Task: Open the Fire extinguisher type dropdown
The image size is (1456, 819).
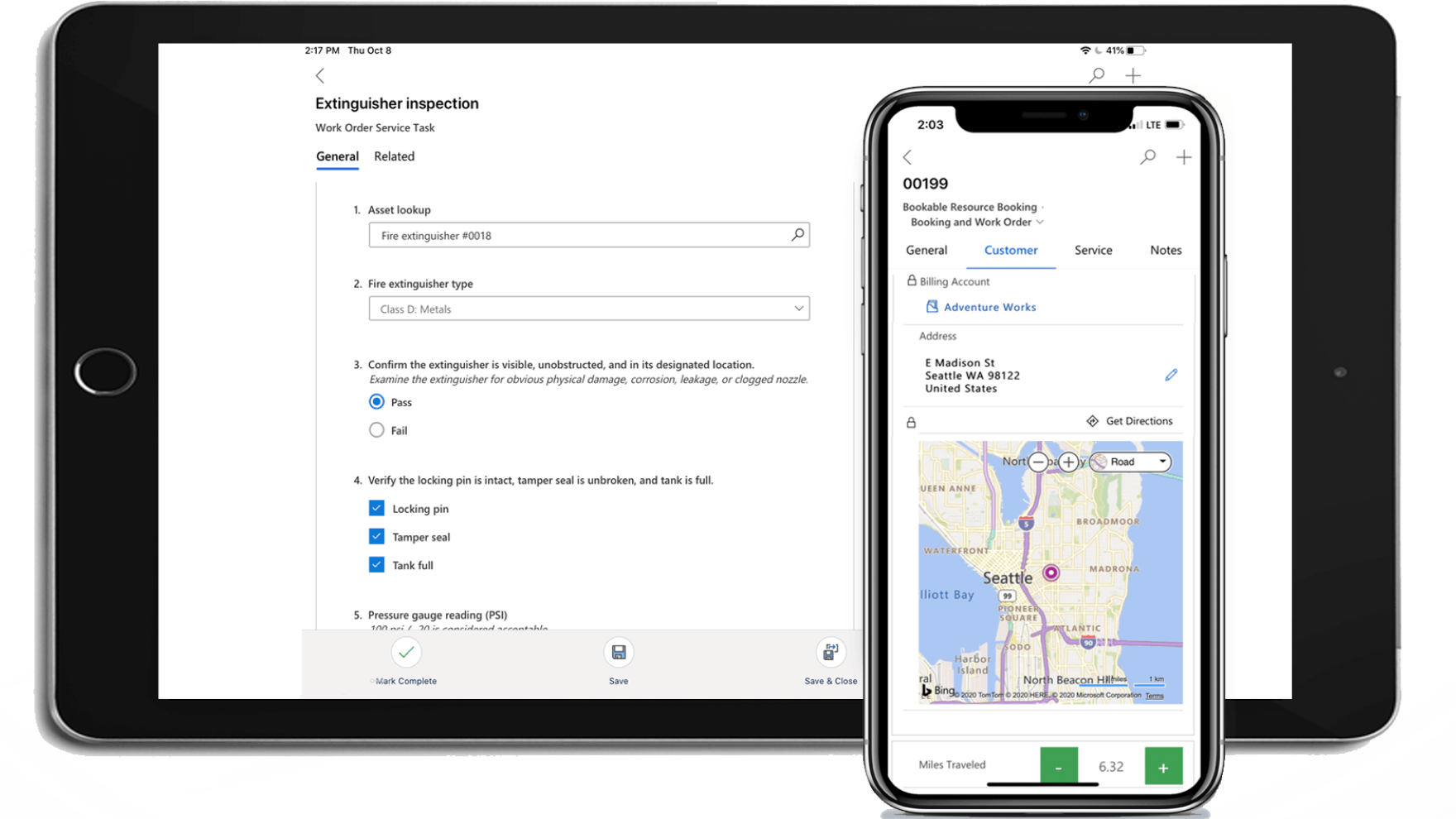Action: [x=796, y=308]
